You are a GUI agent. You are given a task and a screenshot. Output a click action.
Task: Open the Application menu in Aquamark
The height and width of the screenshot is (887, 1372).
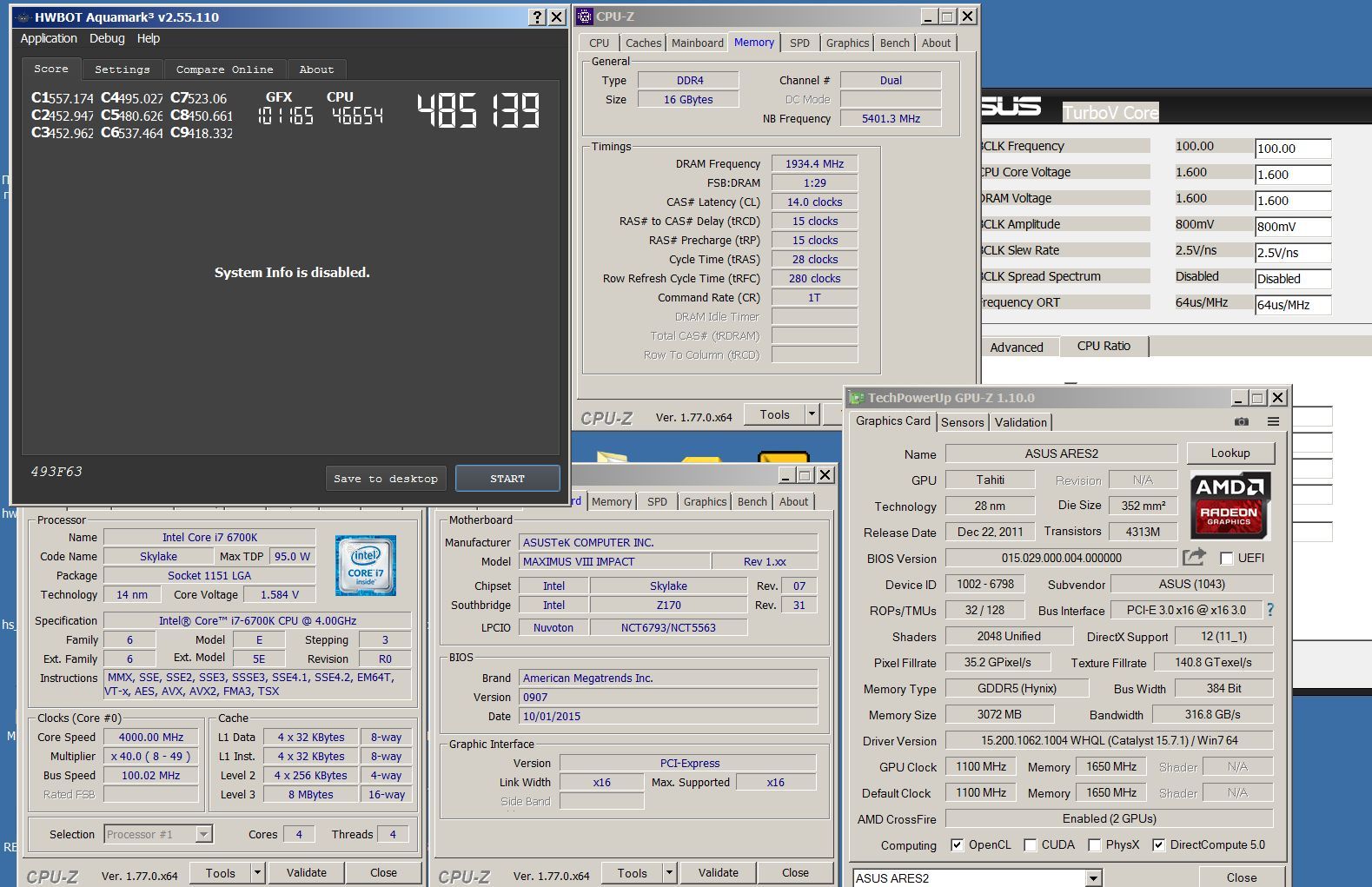click(49, 38)
